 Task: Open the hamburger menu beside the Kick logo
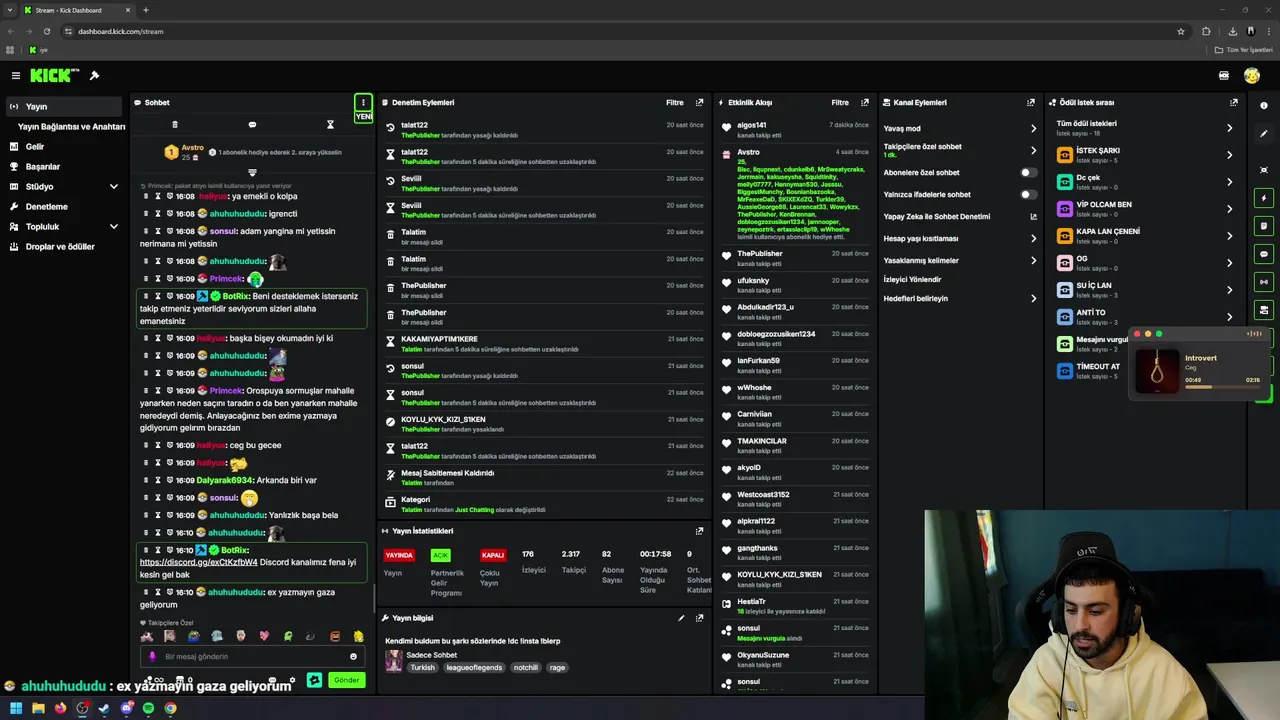click(x=15, y=76)
